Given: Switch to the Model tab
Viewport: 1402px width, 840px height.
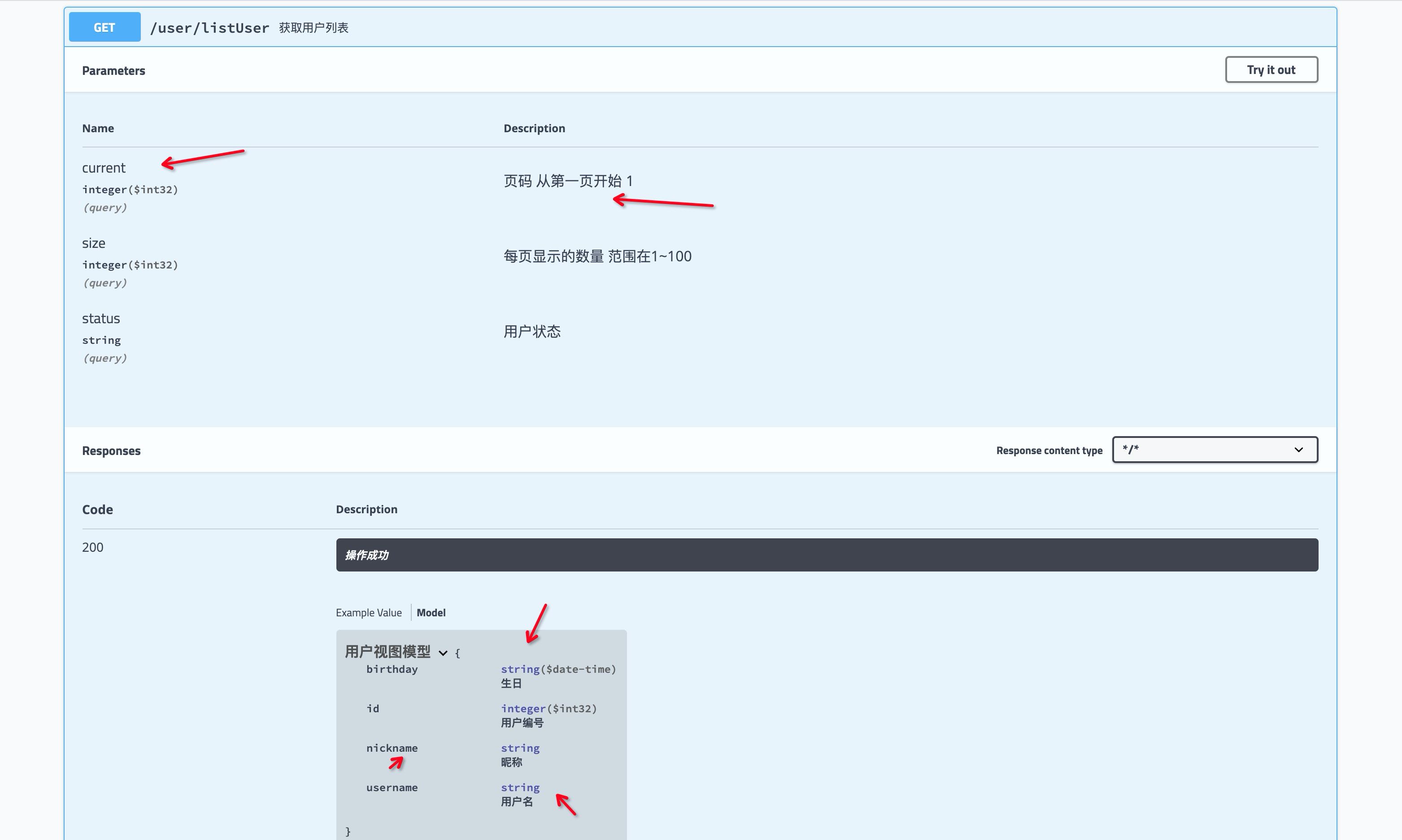Looking at the screenshot, I should tap(431, 612).
